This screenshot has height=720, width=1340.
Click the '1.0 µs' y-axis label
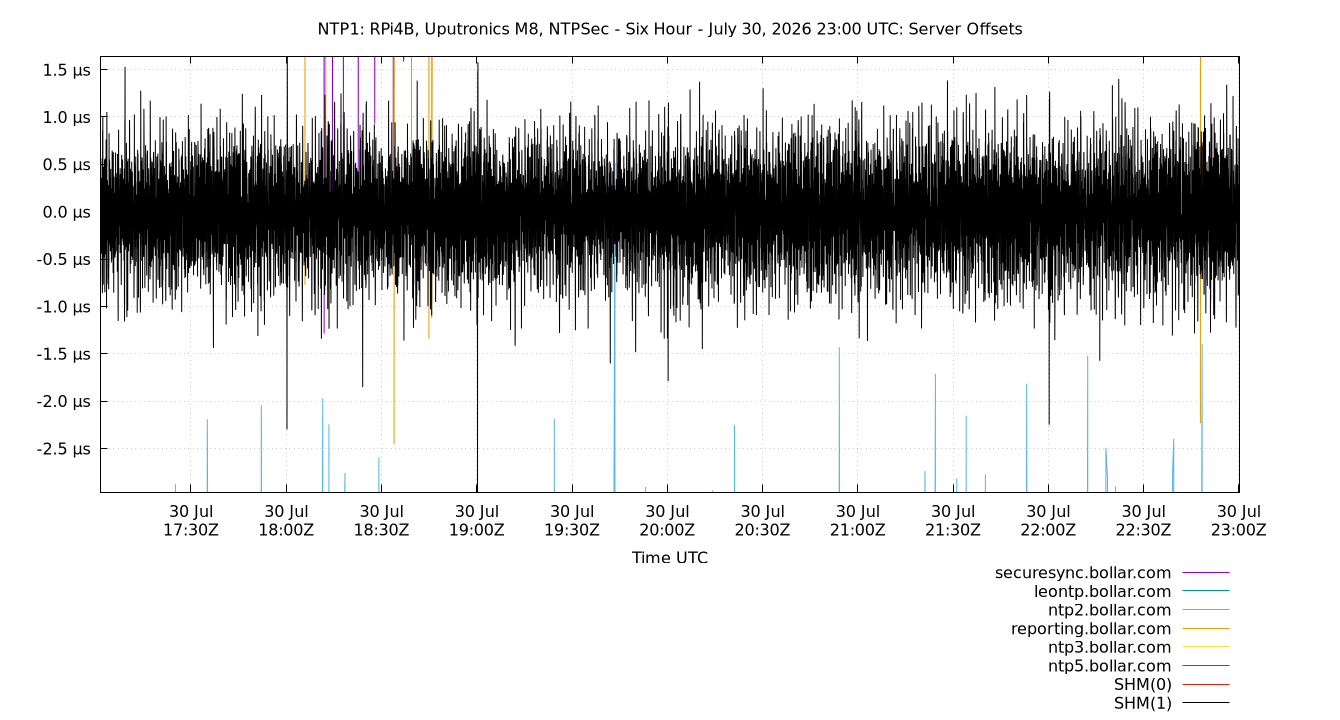67,117
